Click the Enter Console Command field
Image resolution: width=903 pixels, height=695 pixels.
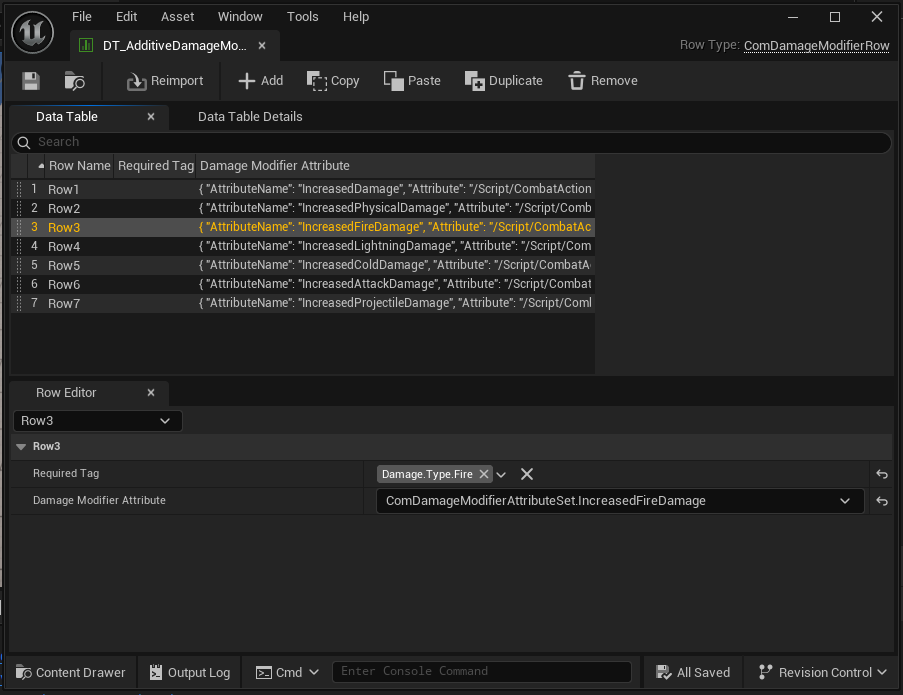(x=481, y=672)
